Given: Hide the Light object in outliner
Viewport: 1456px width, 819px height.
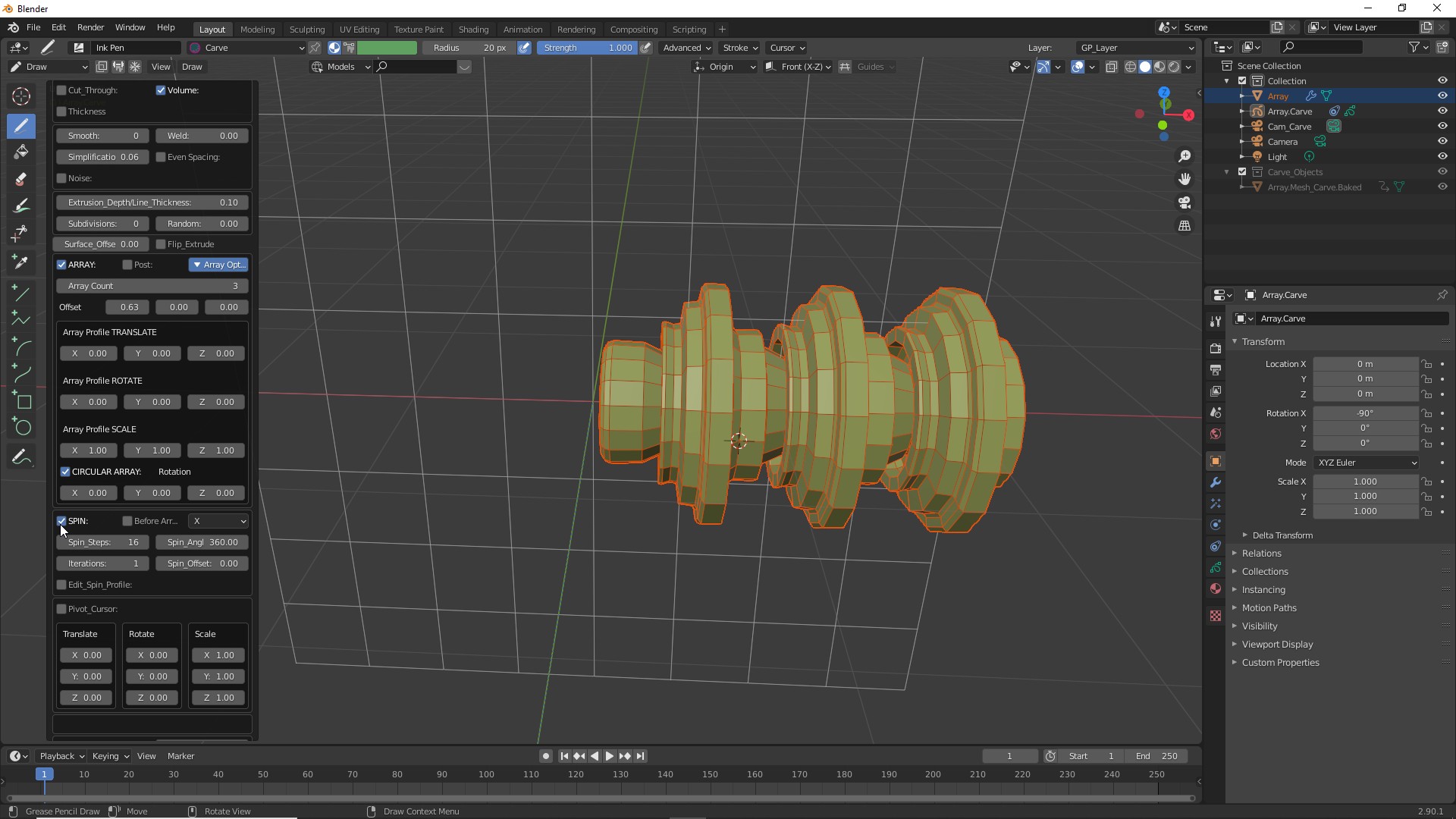Looking at the screenshot, I should [x=1442, y=156].
